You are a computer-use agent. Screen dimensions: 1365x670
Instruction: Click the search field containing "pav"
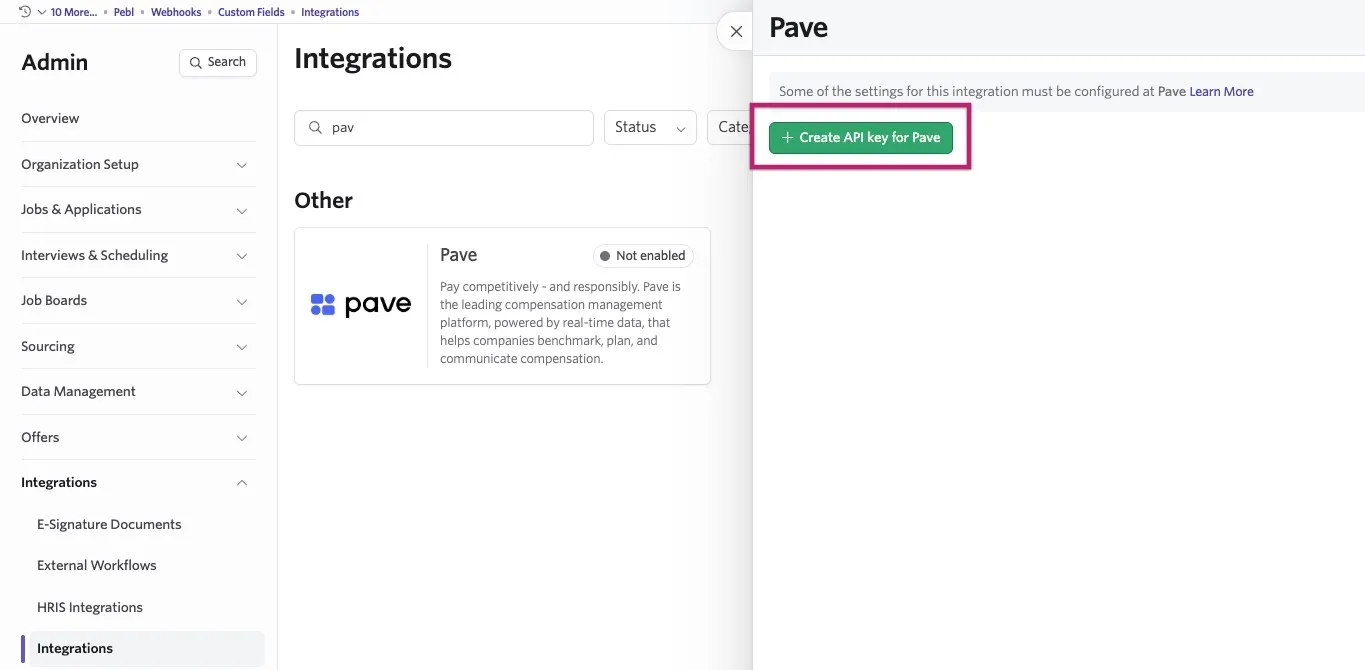(444, 128)
